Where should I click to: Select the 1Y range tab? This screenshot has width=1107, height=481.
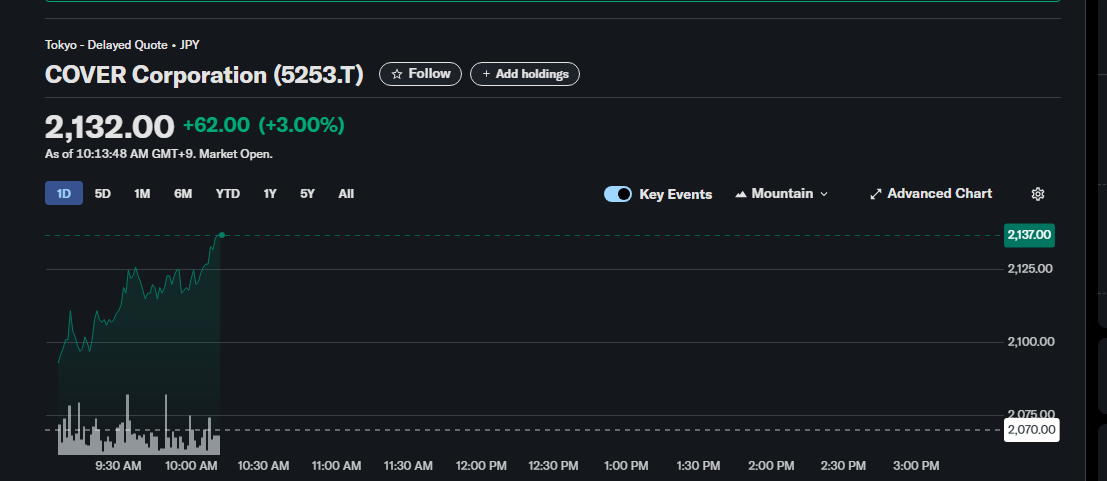(270, 194)
